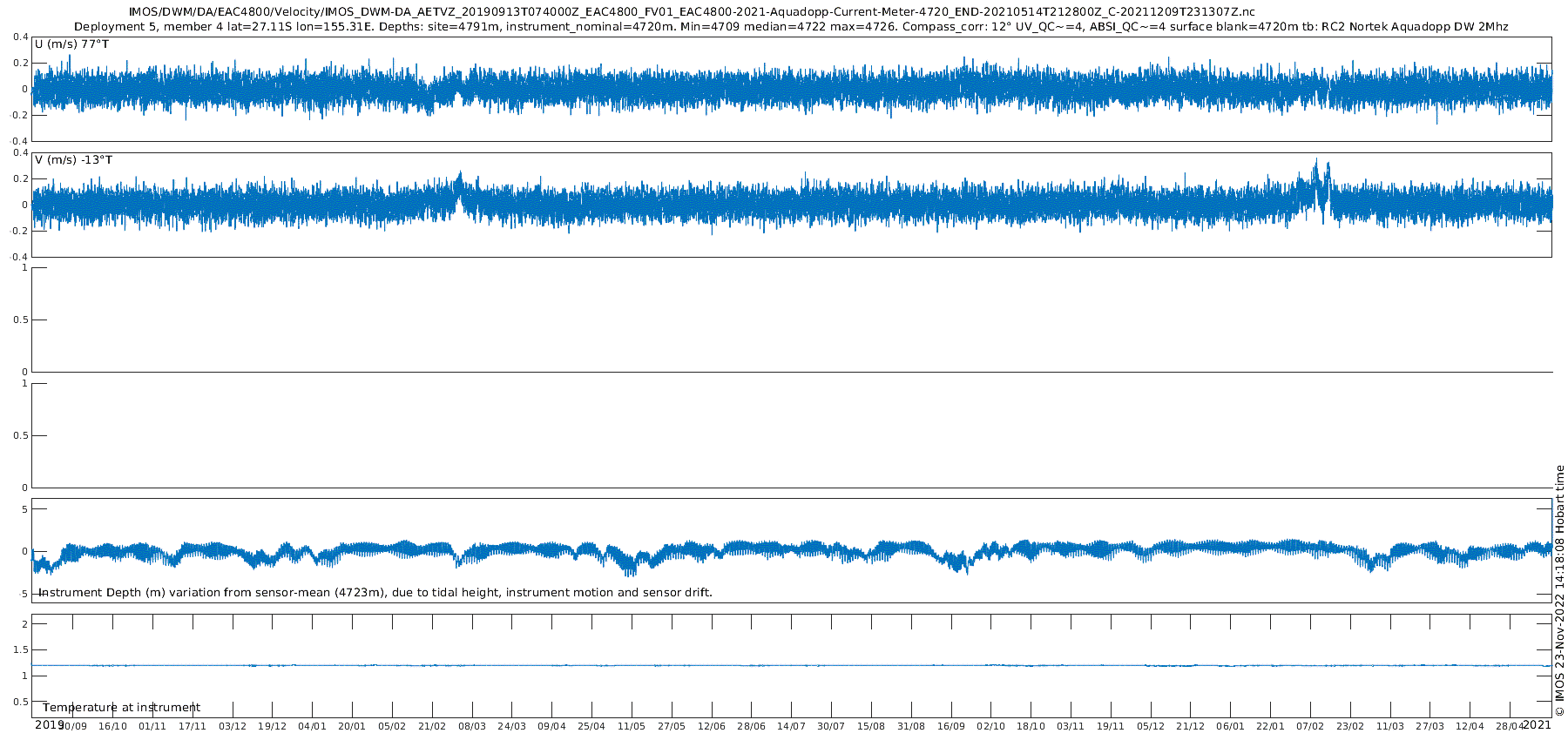Click the 24/03 date tick label
Image resolution: width=1568 pixels, height=740 pixels.
click(x=511, y=726)
